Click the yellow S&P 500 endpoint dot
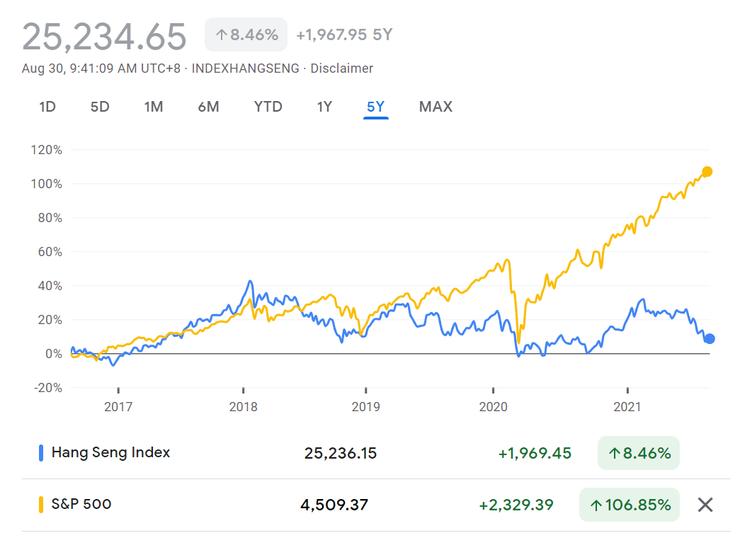740x542 pixels. tap(707, 171)
